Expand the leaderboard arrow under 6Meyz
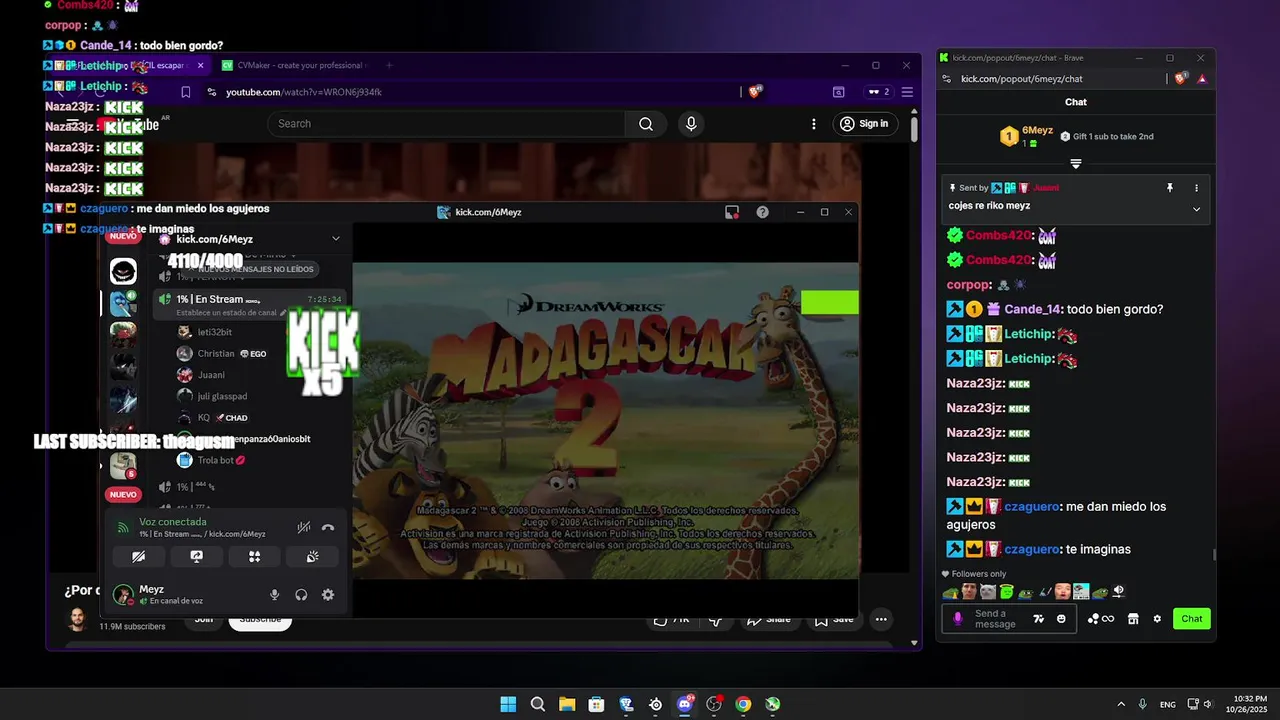Viewport: 1280px width, 720px height. (x=1076, y=163)
